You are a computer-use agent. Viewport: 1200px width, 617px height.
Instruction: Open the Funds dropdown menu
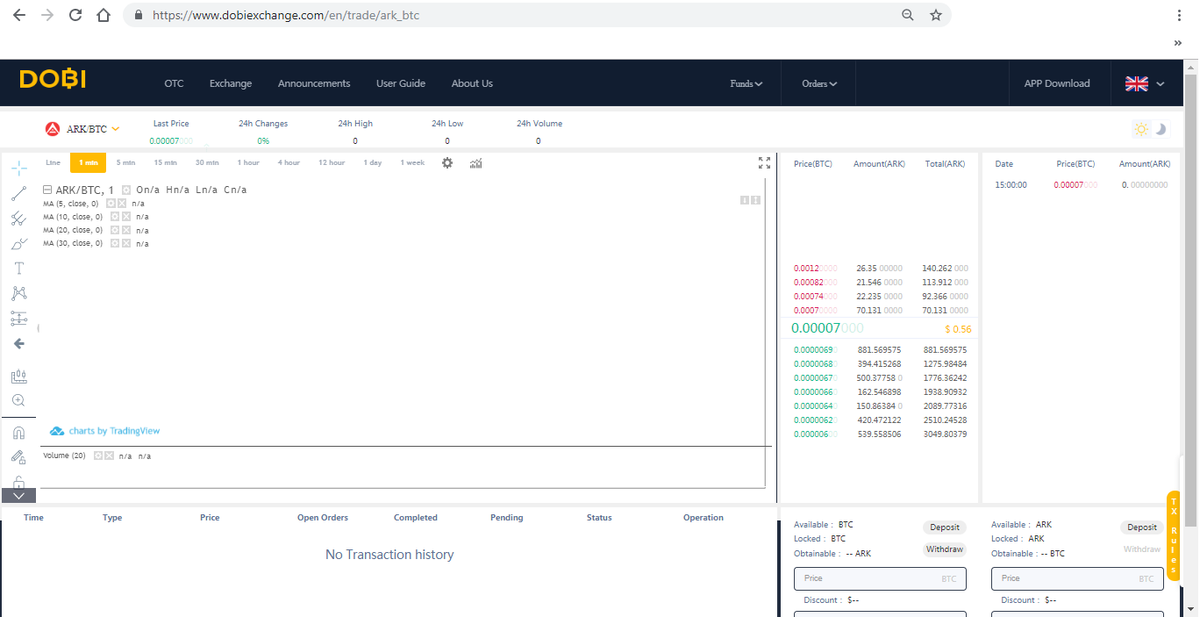click(746, 83)
